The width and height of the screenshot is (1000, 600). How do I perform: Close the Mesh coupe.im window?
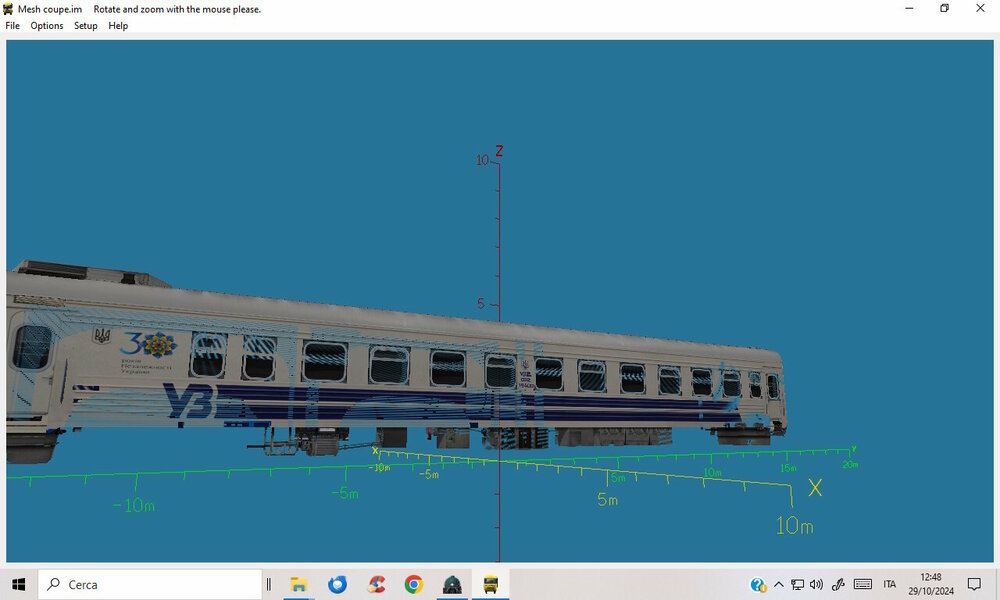click(980, 8)
